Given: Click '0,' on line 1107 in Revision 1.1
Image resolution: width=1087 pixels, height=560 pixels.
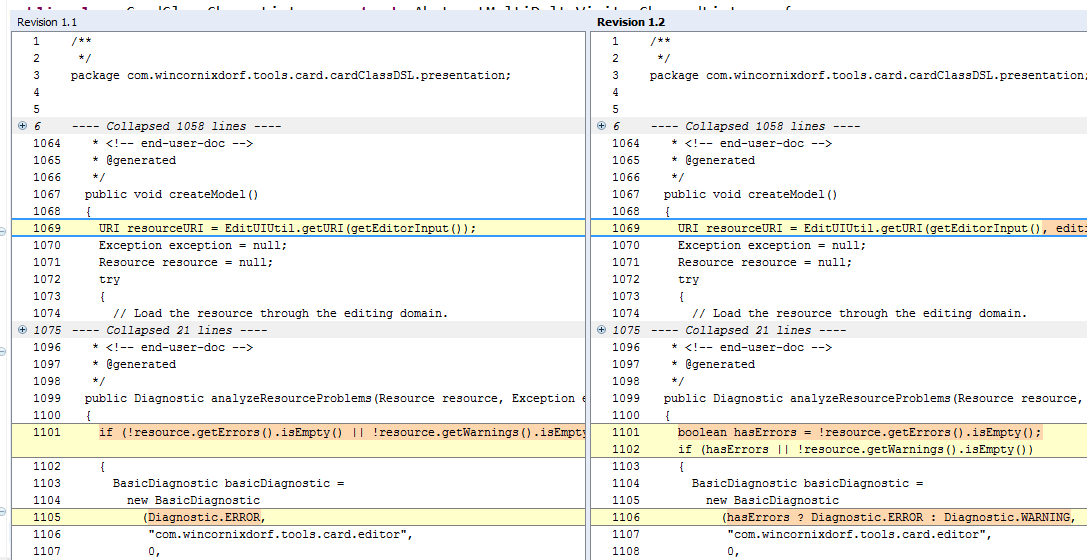Looking at the screenshot, I should 154,552.
